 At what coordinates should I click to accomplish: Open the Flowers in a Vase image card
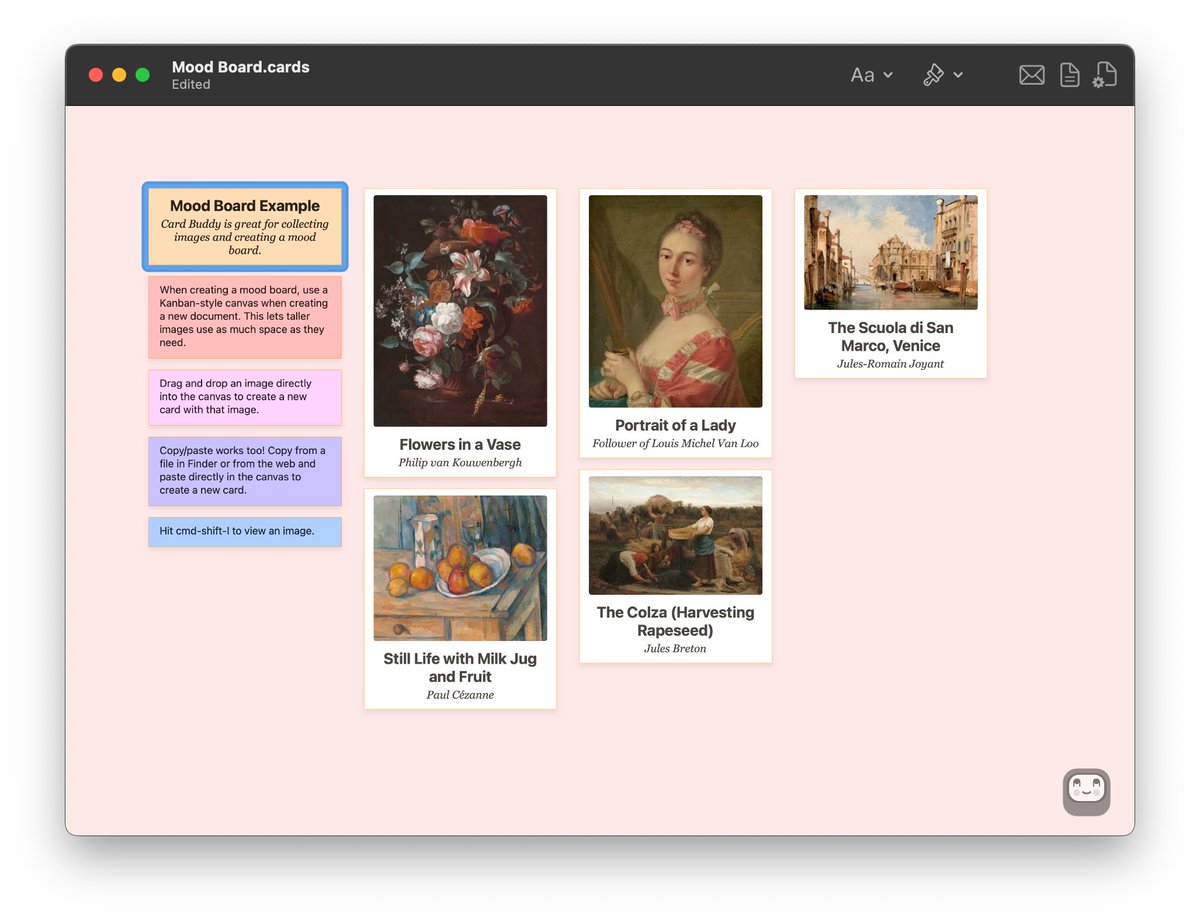[460, 311]
